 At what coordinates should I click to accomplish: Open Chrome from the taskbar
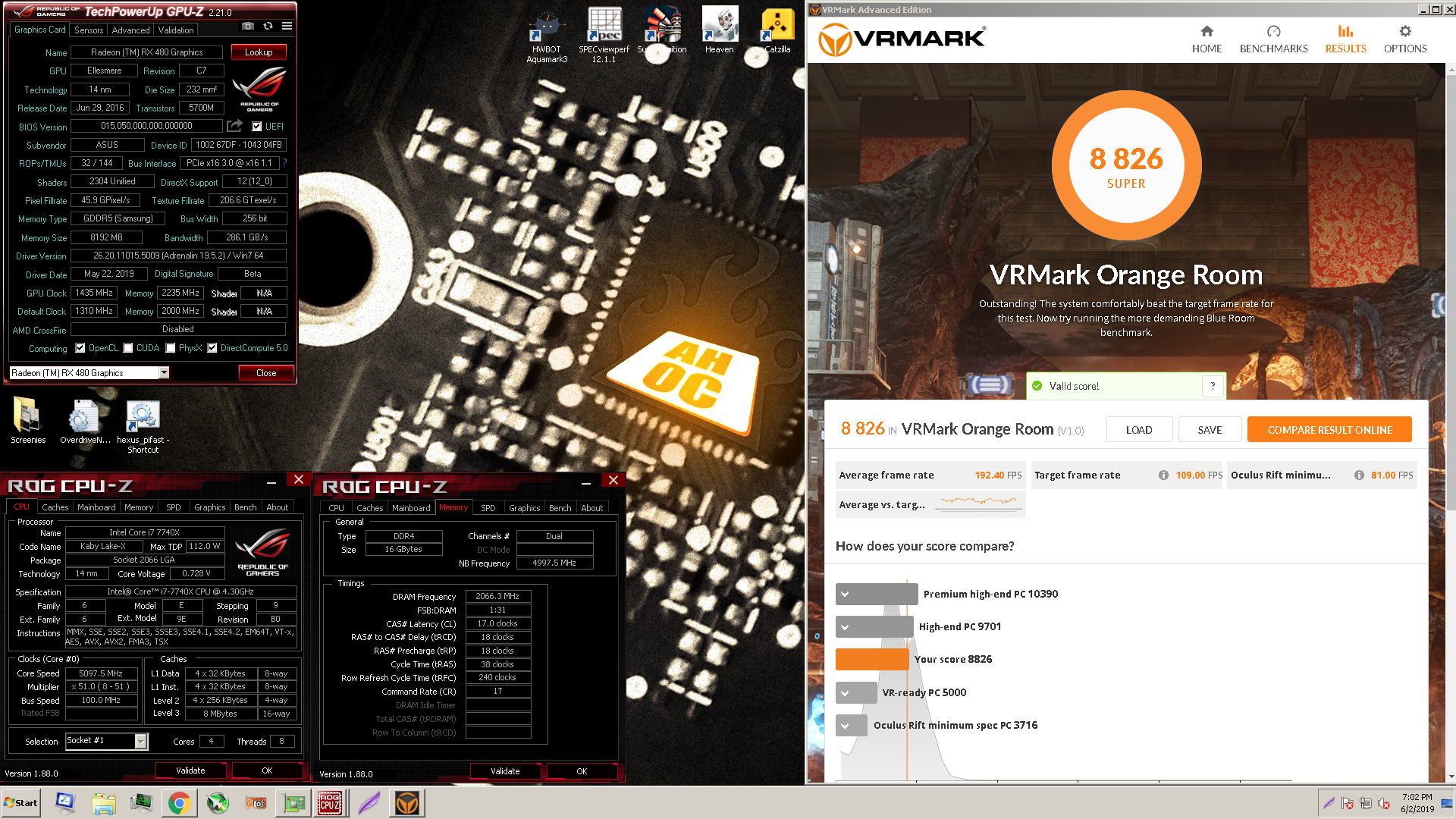pos(179,803)
